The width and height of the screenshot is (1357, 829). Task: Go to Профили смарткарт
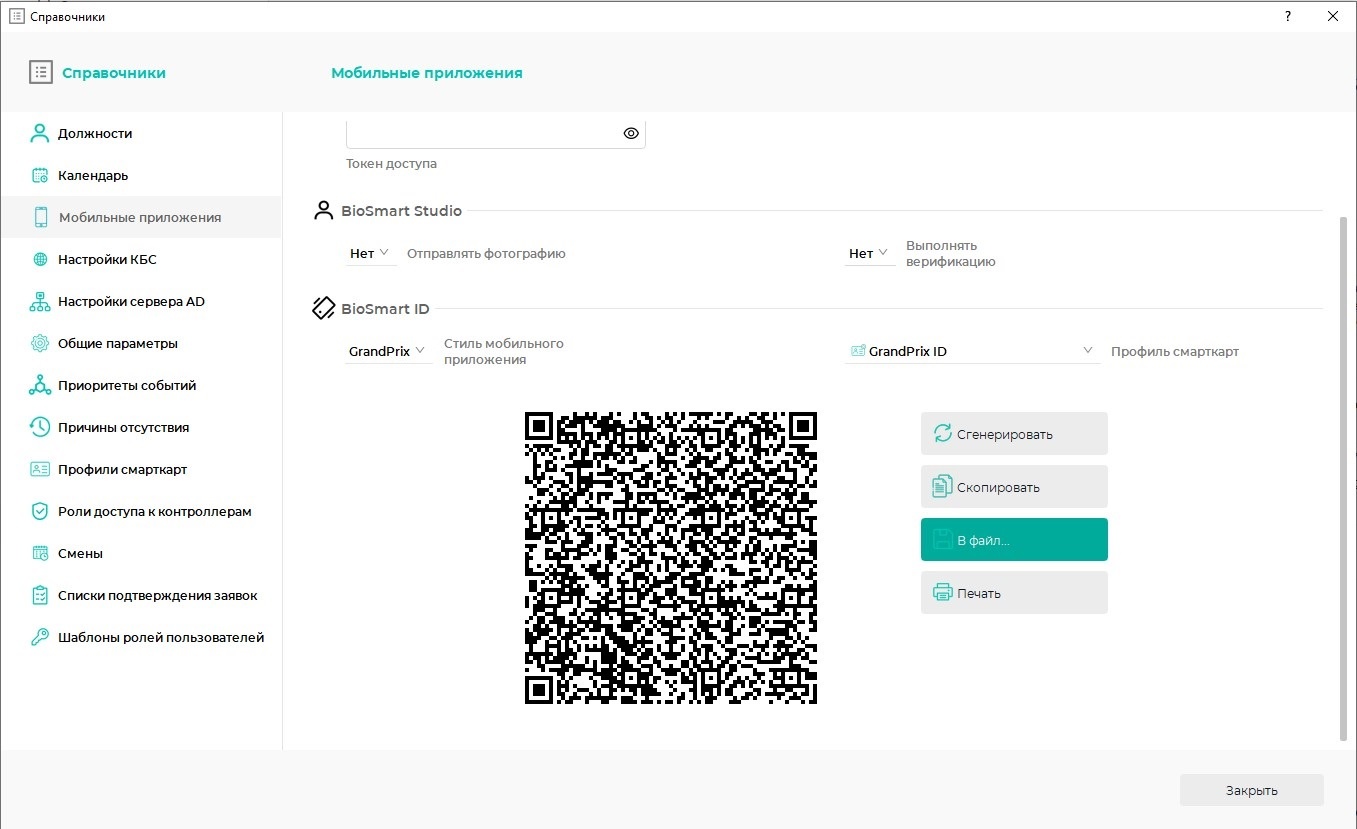pyautogui.click(x=141, y=469)
